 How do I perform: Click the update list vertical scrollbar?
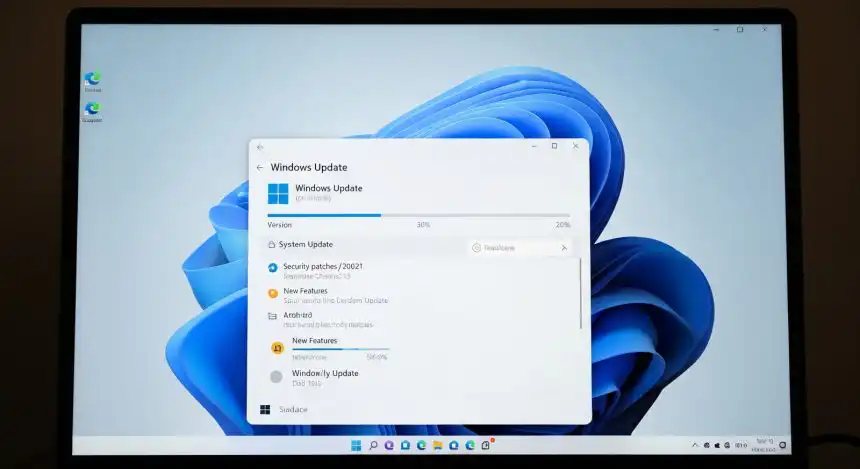tap(580, 293)
